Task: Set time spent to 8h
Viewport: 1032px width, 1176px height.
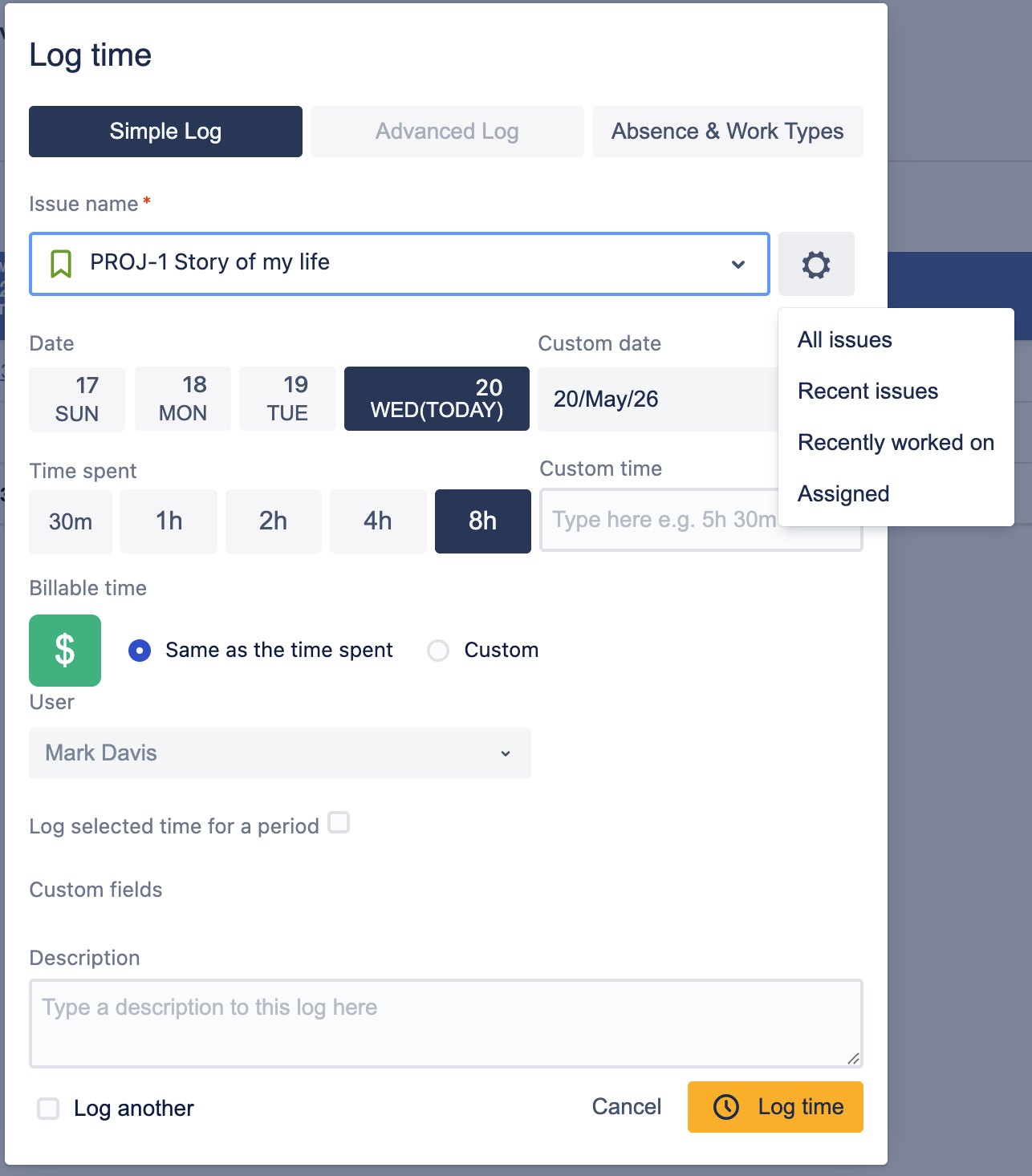Action: (x=483, y=521)
